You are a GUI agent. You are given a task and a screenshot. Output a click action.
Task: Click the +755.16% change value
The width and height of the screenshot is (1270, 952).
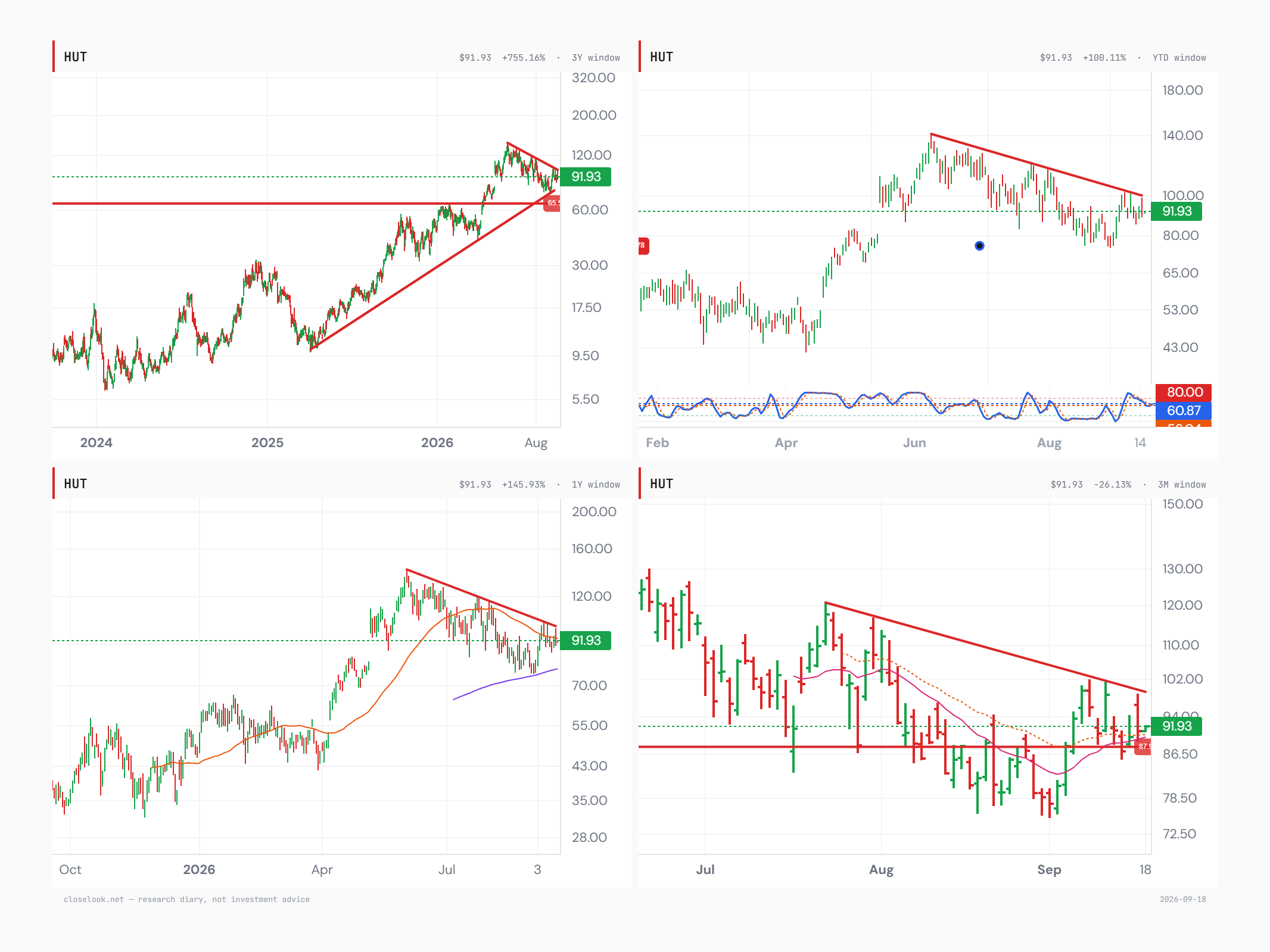click(524, 58)
